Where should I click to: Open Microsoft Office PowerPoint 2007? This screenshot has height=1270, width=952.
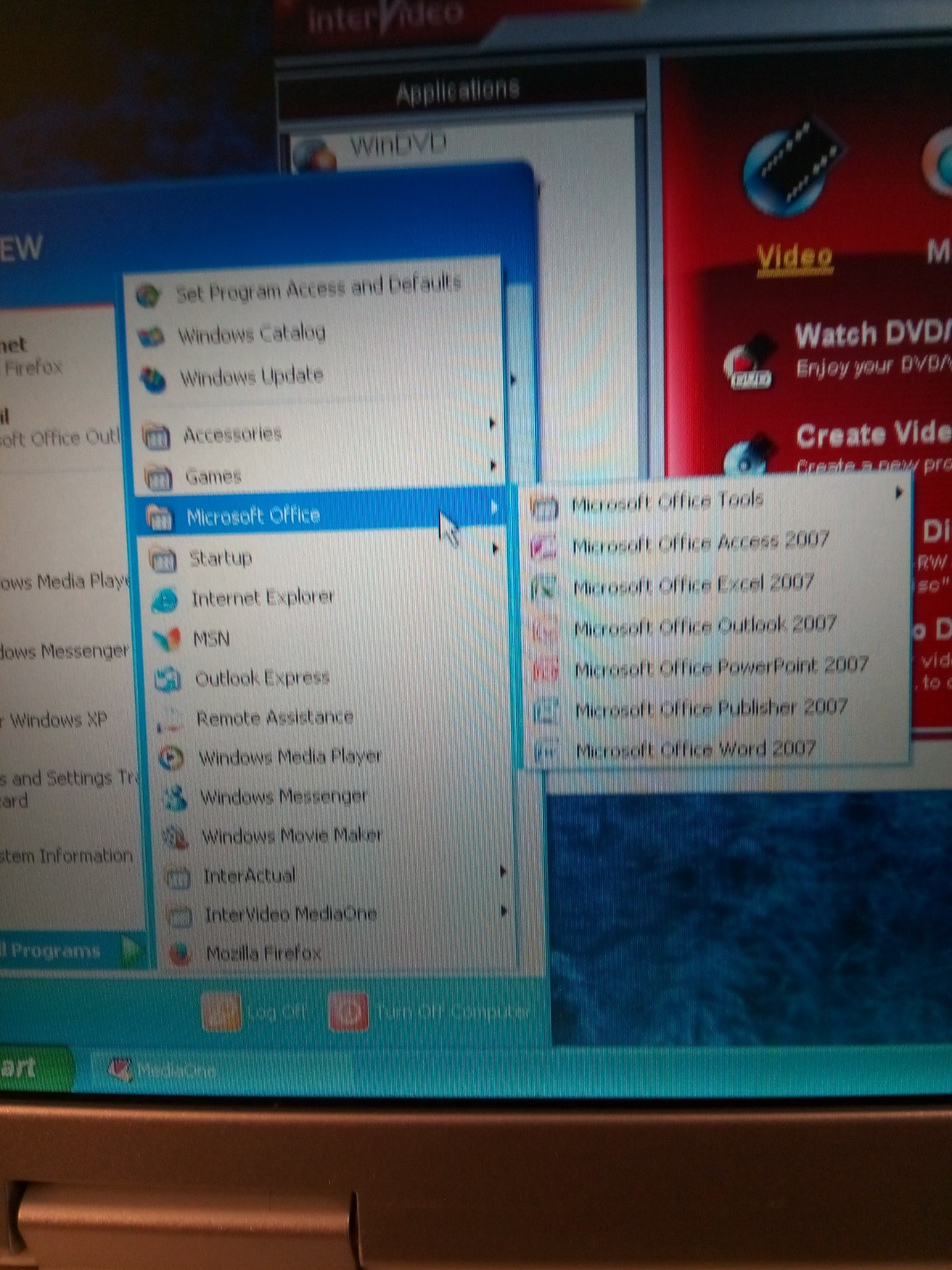[x=716, y=668]
